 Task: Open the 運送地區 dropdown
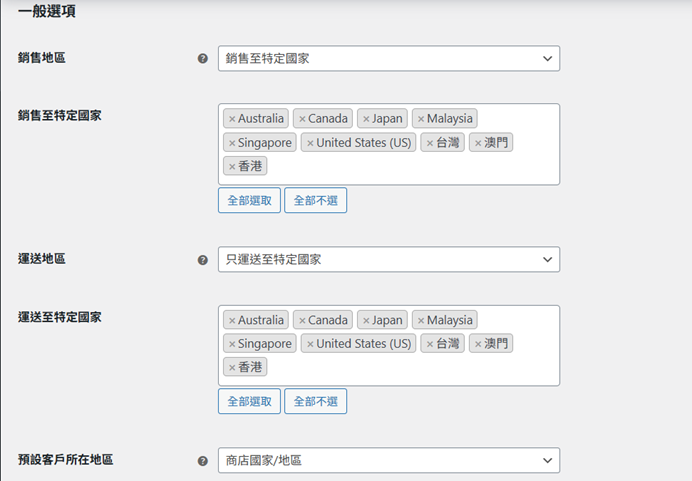click(x=388, y=260)
